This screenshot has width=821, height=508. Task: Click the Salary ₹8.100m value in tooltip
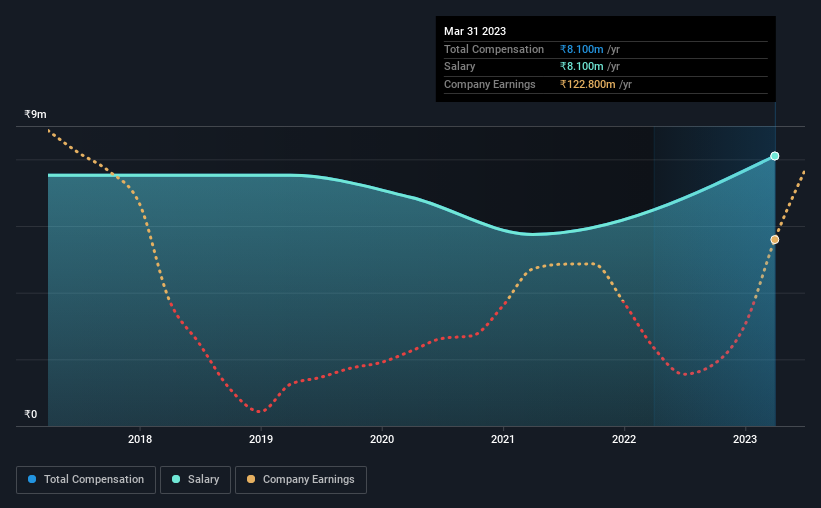(x=582, y=67)
